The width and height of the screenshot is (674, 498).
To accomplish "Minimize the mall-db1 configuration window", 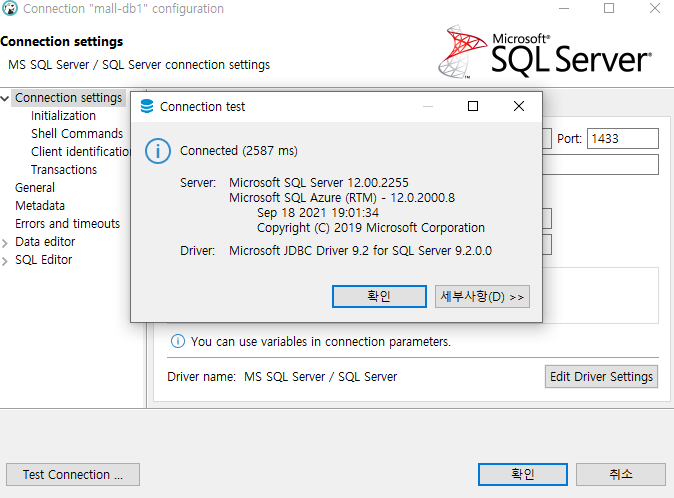I will (x=564, y=8).
